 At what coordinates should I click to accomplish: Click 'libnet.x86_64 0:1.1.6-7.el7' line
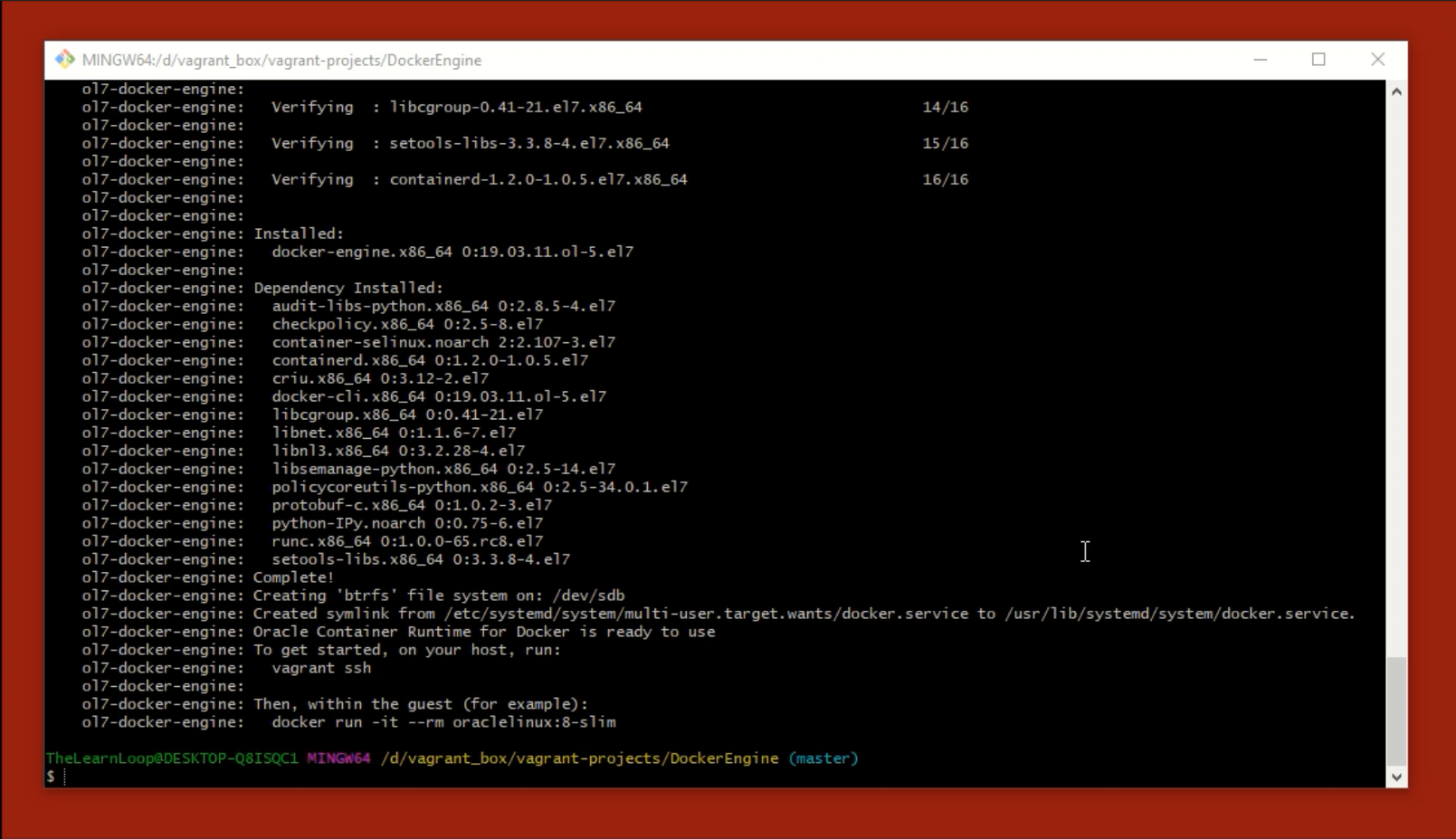click(x=394, y=433)
